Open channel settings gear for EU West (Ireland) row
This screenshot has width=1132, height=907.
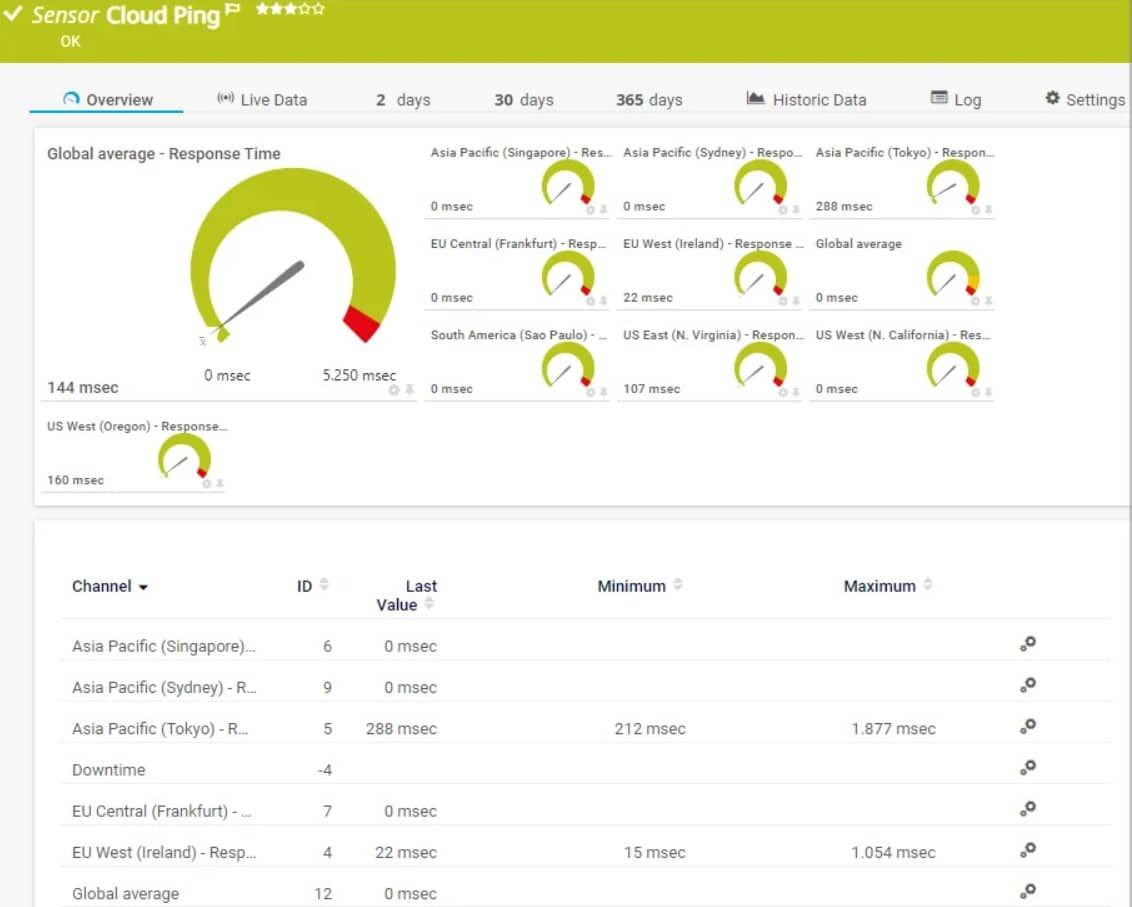click(x=1028, y=849)
